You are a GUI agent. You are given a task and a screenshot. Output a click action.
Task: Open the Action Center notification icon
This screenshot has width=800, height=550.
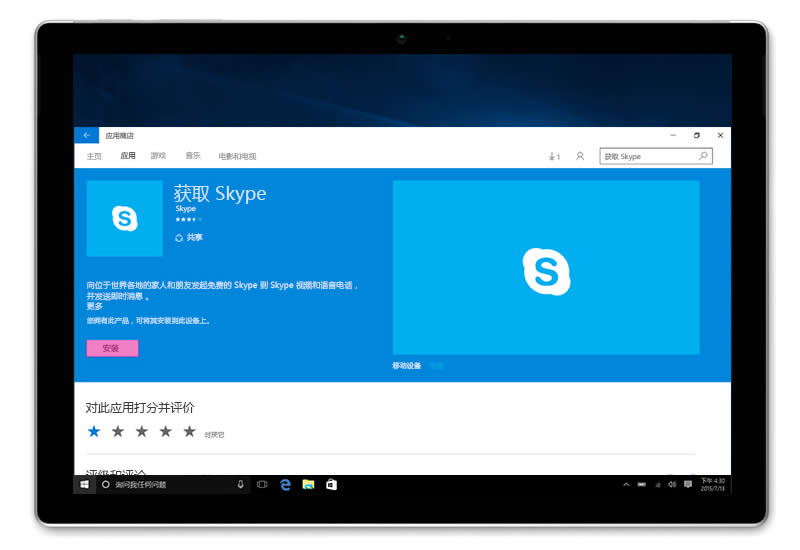[688, 484]
